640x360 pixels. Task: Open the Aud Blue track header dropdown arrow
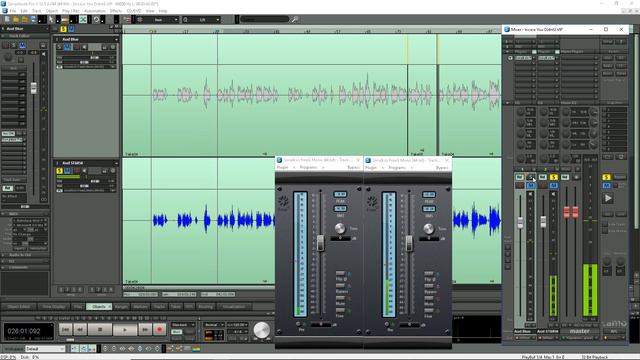[116, 40]
